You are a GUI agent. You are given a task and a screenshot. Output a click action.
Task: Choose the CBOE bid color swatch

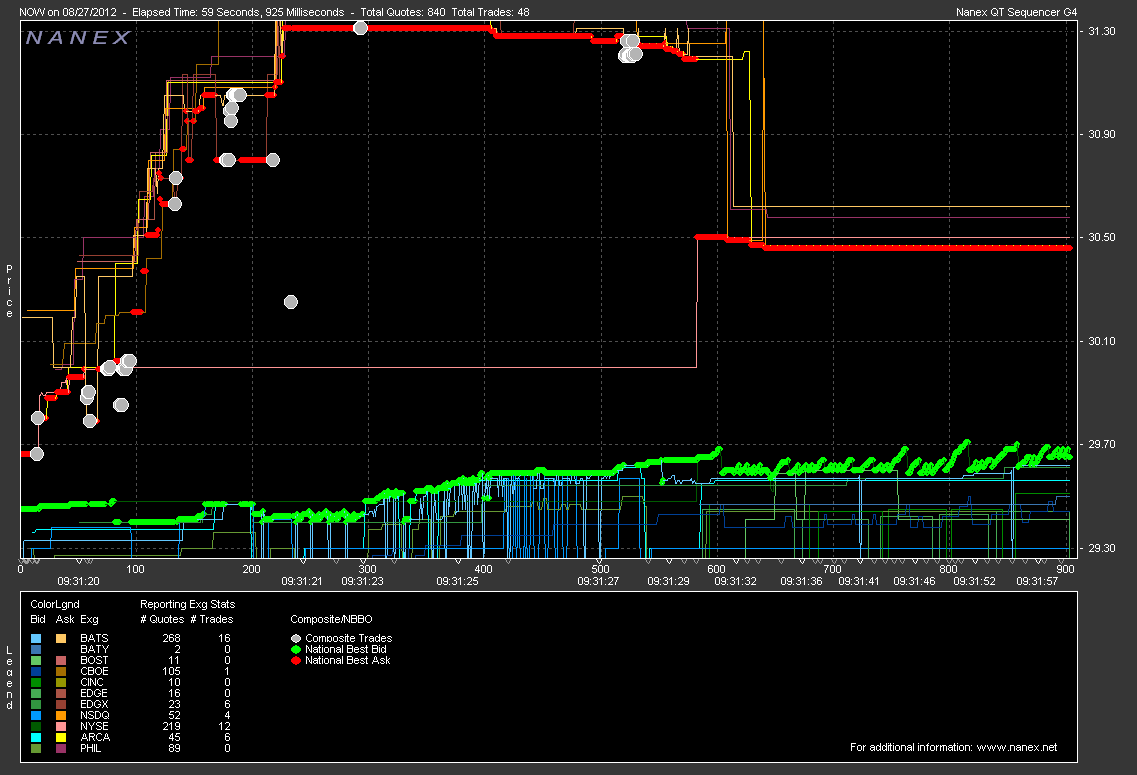(36, 671)
